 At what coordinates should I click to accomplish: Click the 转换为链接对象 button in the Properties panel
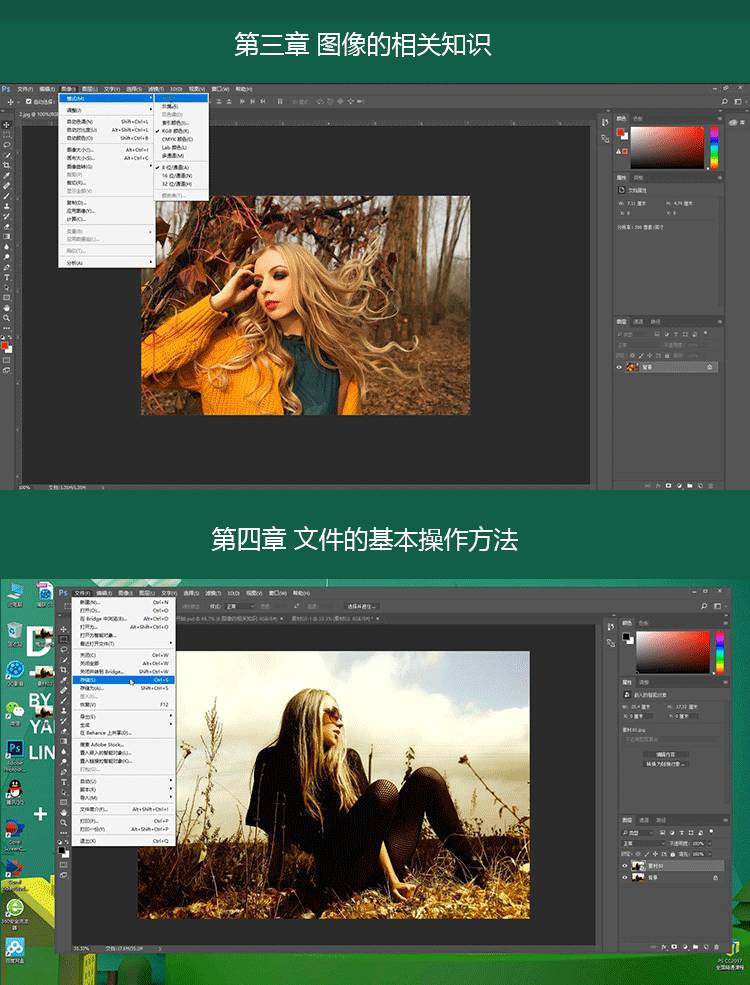666,764
